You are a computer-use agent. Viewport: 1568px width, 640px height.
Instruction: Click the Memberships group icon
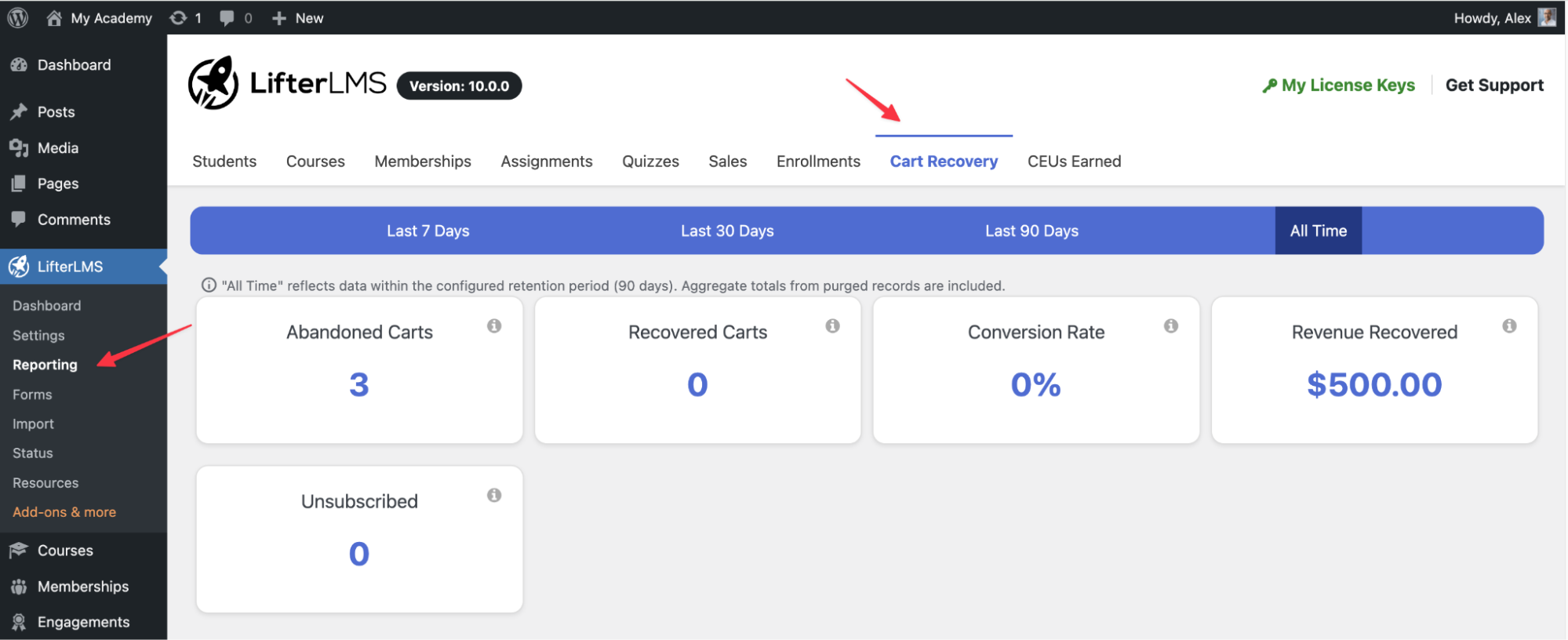19,587
